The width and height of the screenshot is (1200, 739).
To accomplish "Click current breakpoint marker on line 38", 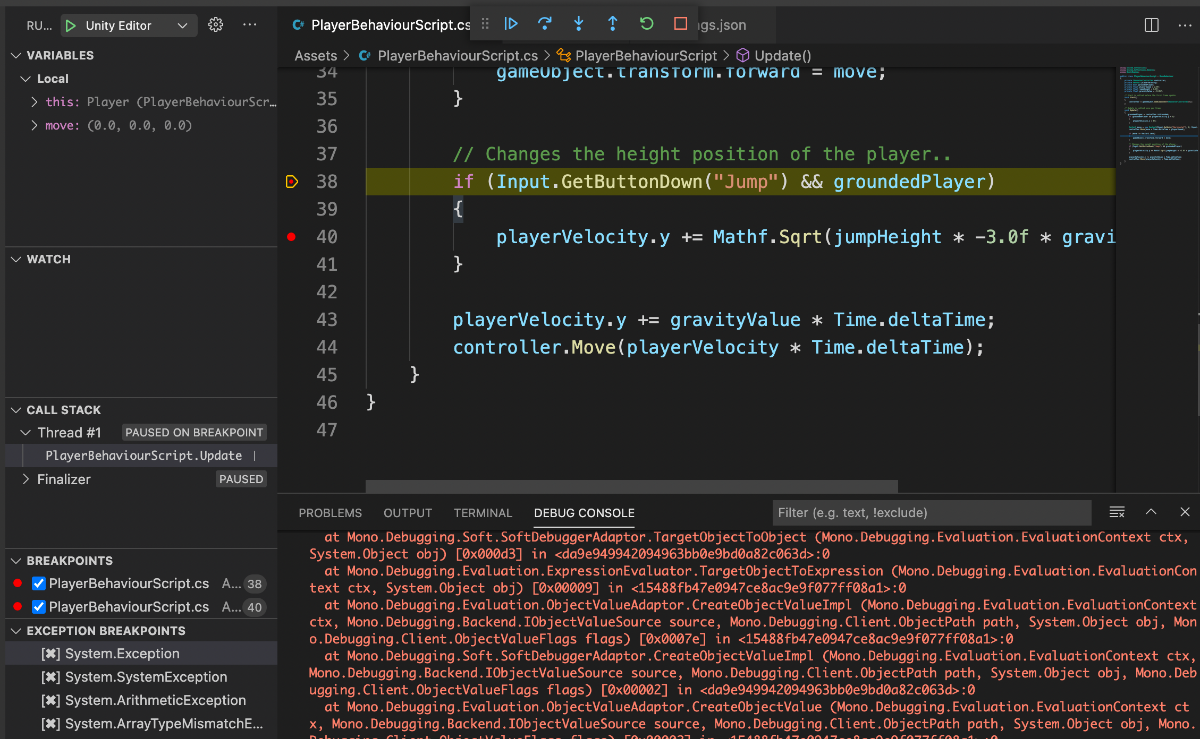I will tap(292, 181).
